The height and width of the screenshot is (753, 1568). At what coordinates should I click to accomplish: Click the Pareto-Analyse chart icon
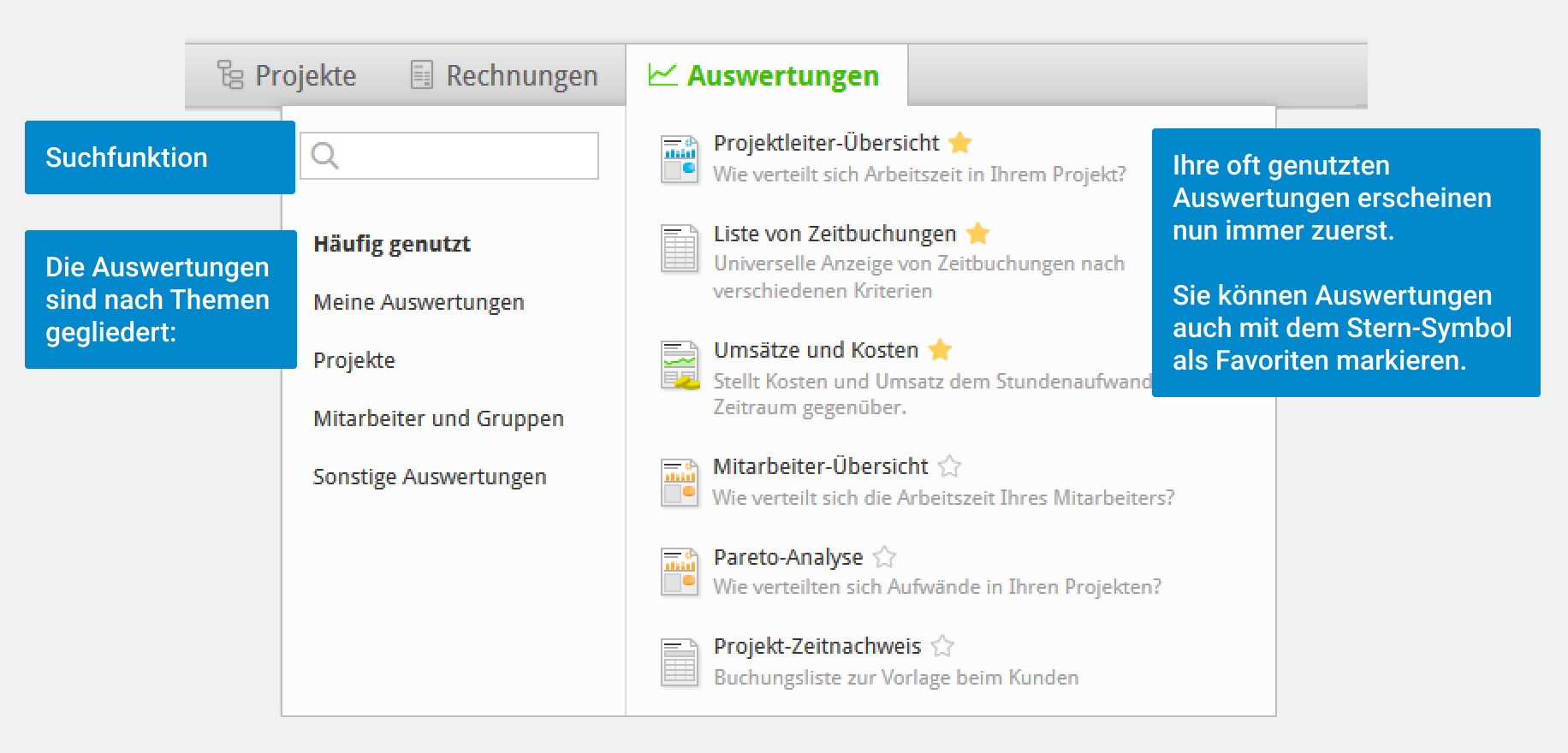coord(680,572)
